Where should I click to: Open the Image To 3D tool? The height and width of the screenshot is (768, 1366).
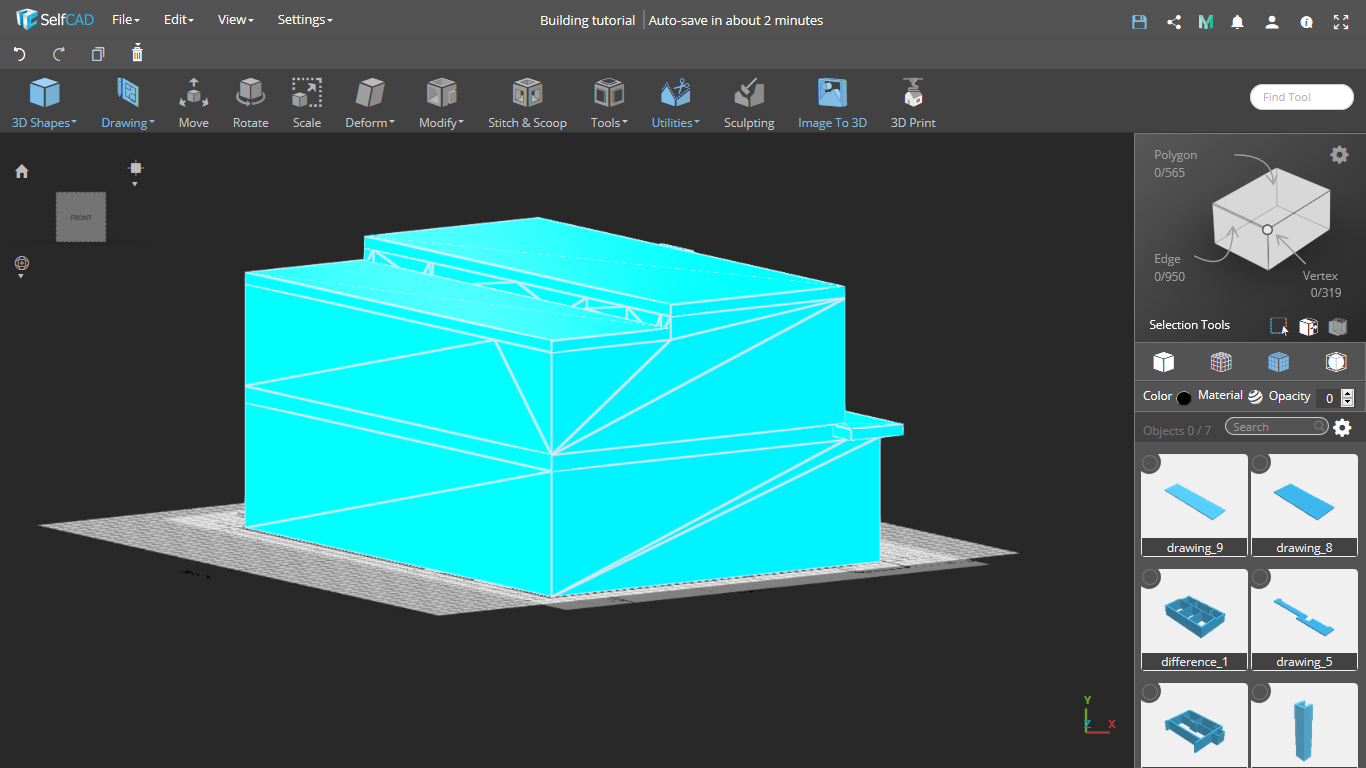pyautogui.click(x=832, y=104)
